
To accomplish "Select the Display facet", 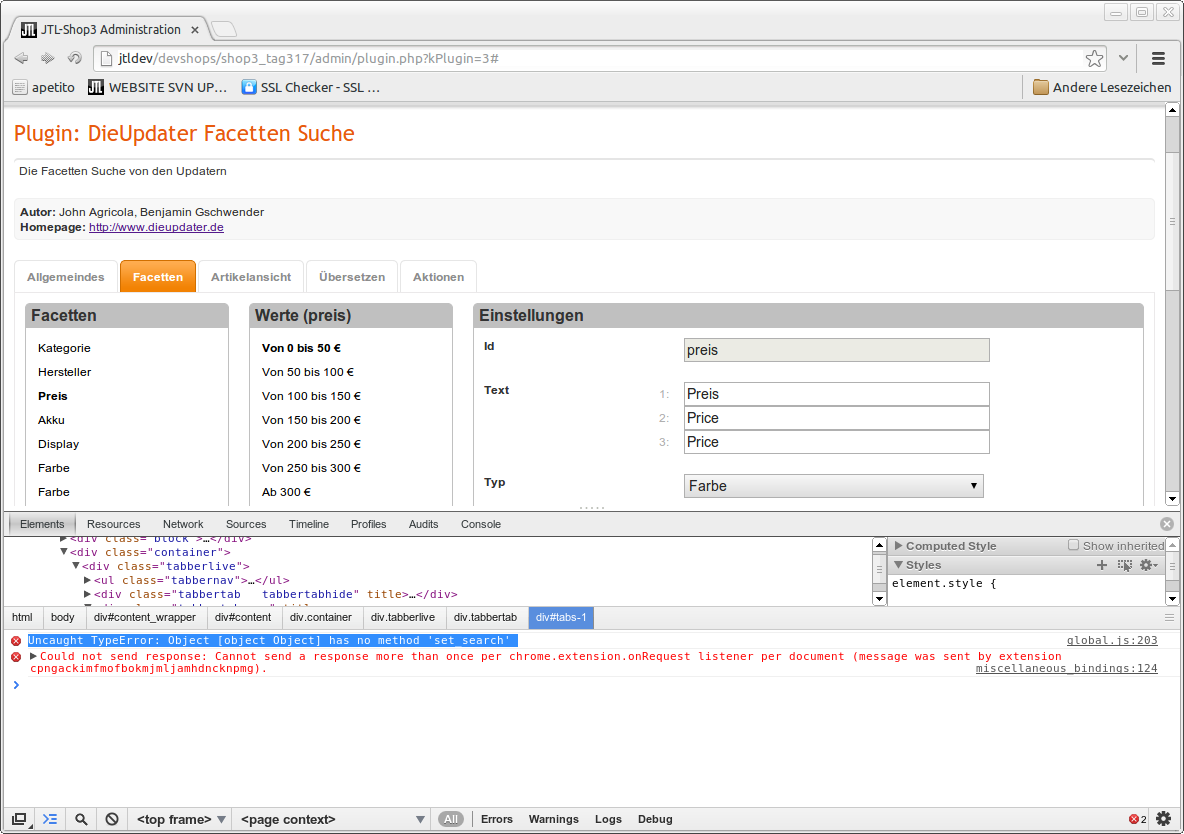I will (58, 444).
